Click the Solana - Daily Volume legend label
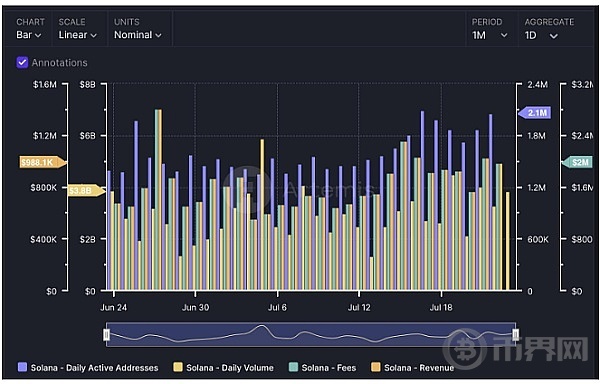Image resolution: width=600 pixels, height=384 pixels. [230, 368]
